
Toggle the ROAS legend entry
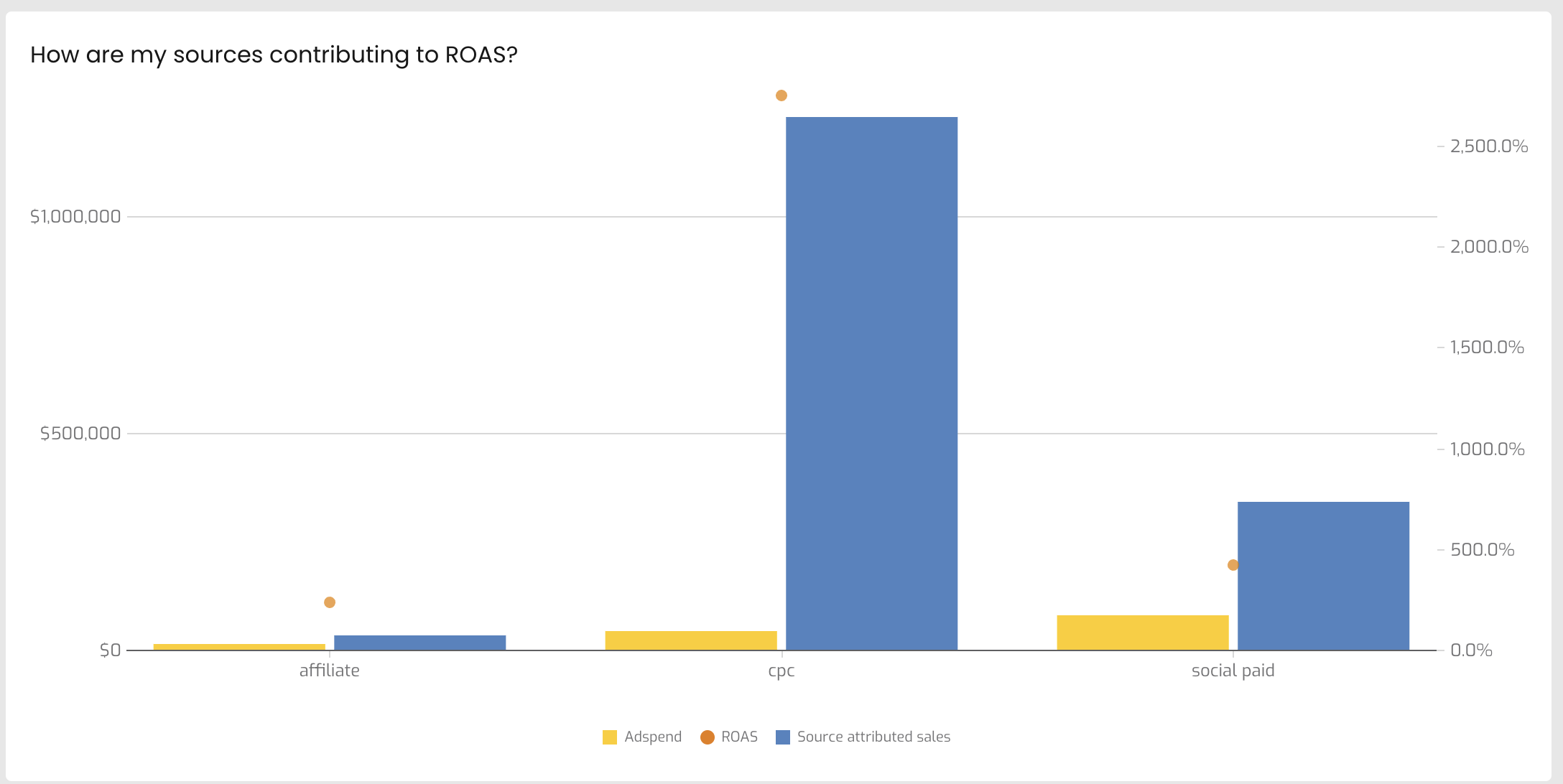[x=729, y=737]
